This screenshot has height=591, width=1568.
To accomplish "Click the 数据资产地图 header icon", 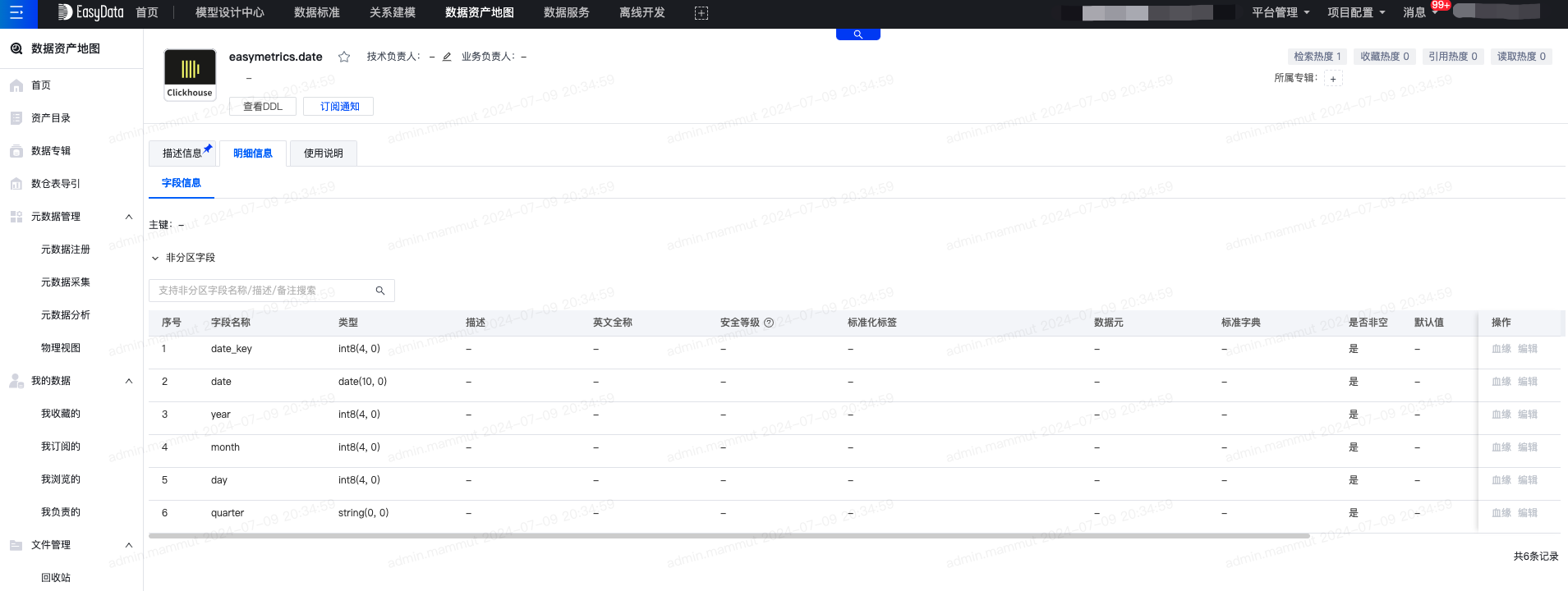I will pyautogui.click(x=16, y=48).
